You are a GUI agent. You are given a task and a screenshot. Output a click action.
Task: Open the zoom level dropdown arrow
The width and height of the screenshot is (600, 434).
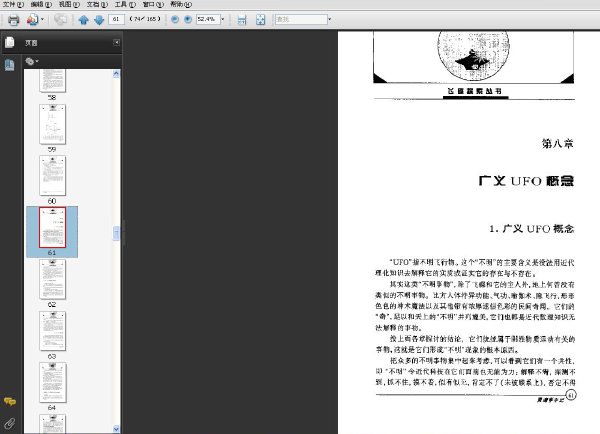(x=223, y=19)
